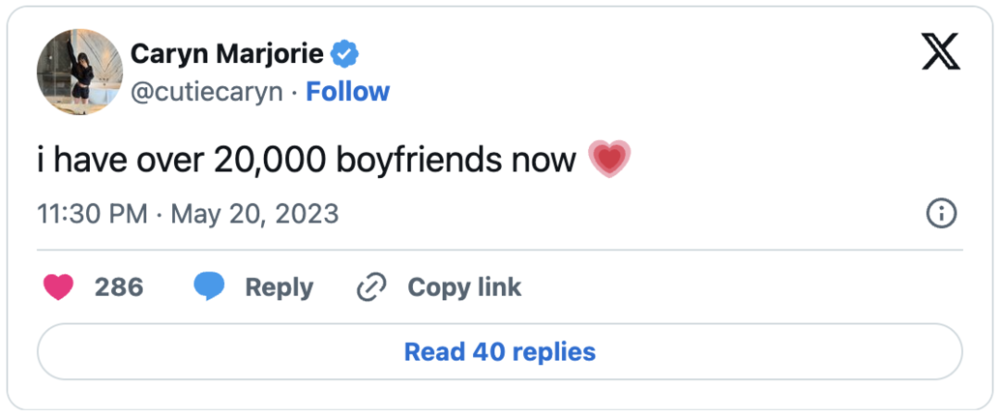Copy the tweet link via Copy link text
Image resolution: width=1000 pixels, height=419 pixels.
point(464,288)
